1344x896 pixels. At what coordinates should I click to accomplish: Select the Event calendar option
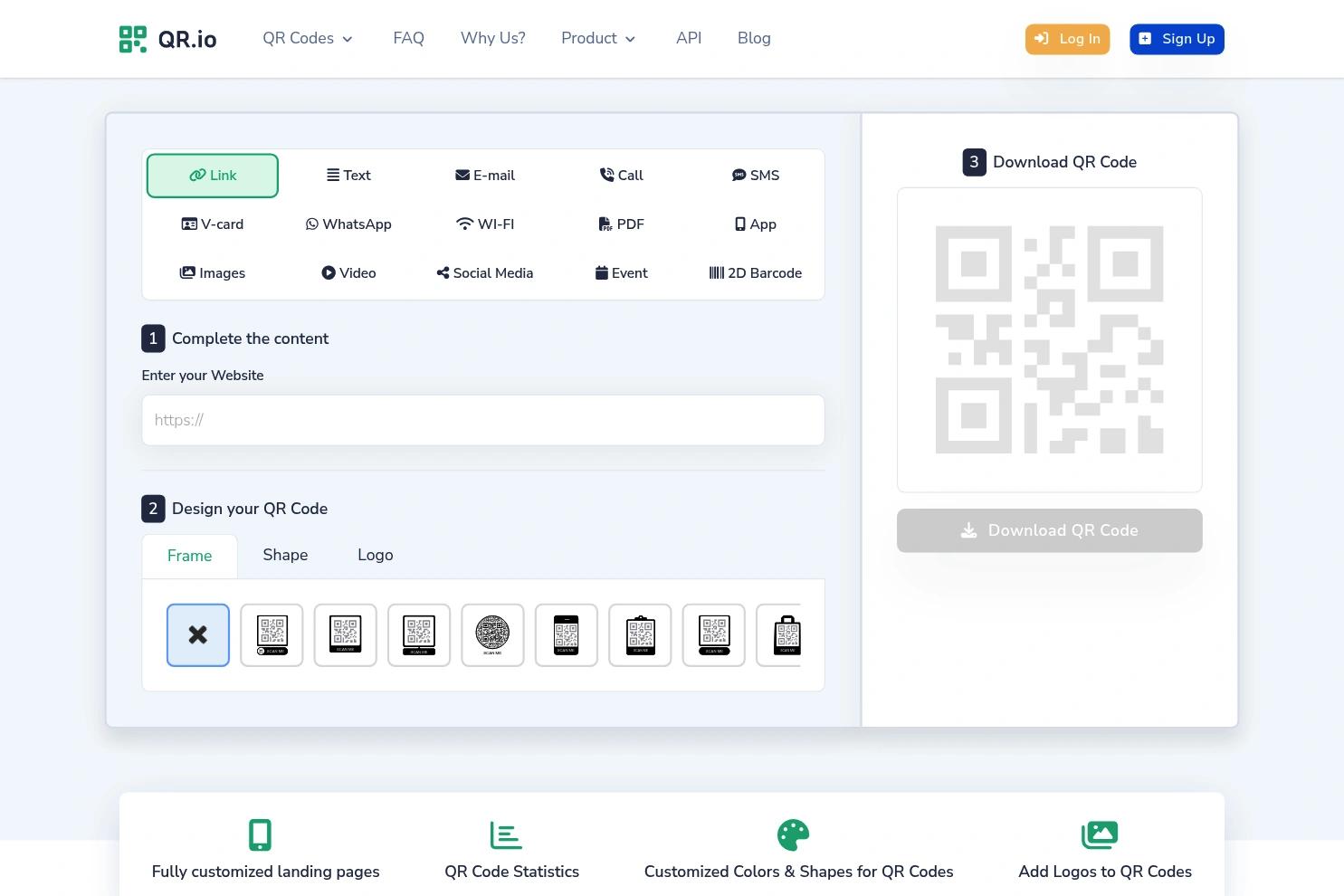tap(621, 273)
